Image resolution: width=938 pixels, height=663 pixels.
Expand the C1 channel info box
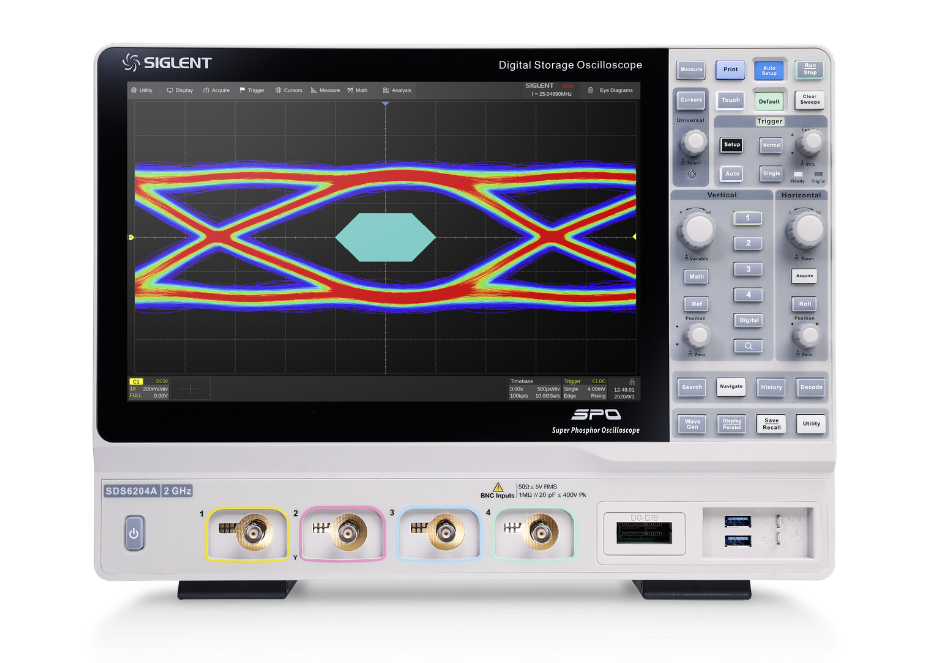click(x=148, y=388)
